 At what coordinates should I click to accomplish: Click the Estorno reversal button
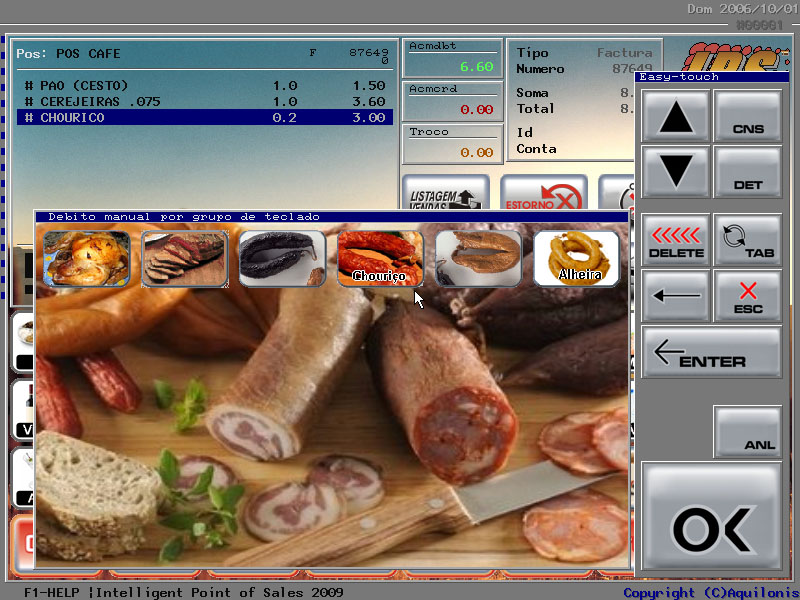tap(543, 194)
